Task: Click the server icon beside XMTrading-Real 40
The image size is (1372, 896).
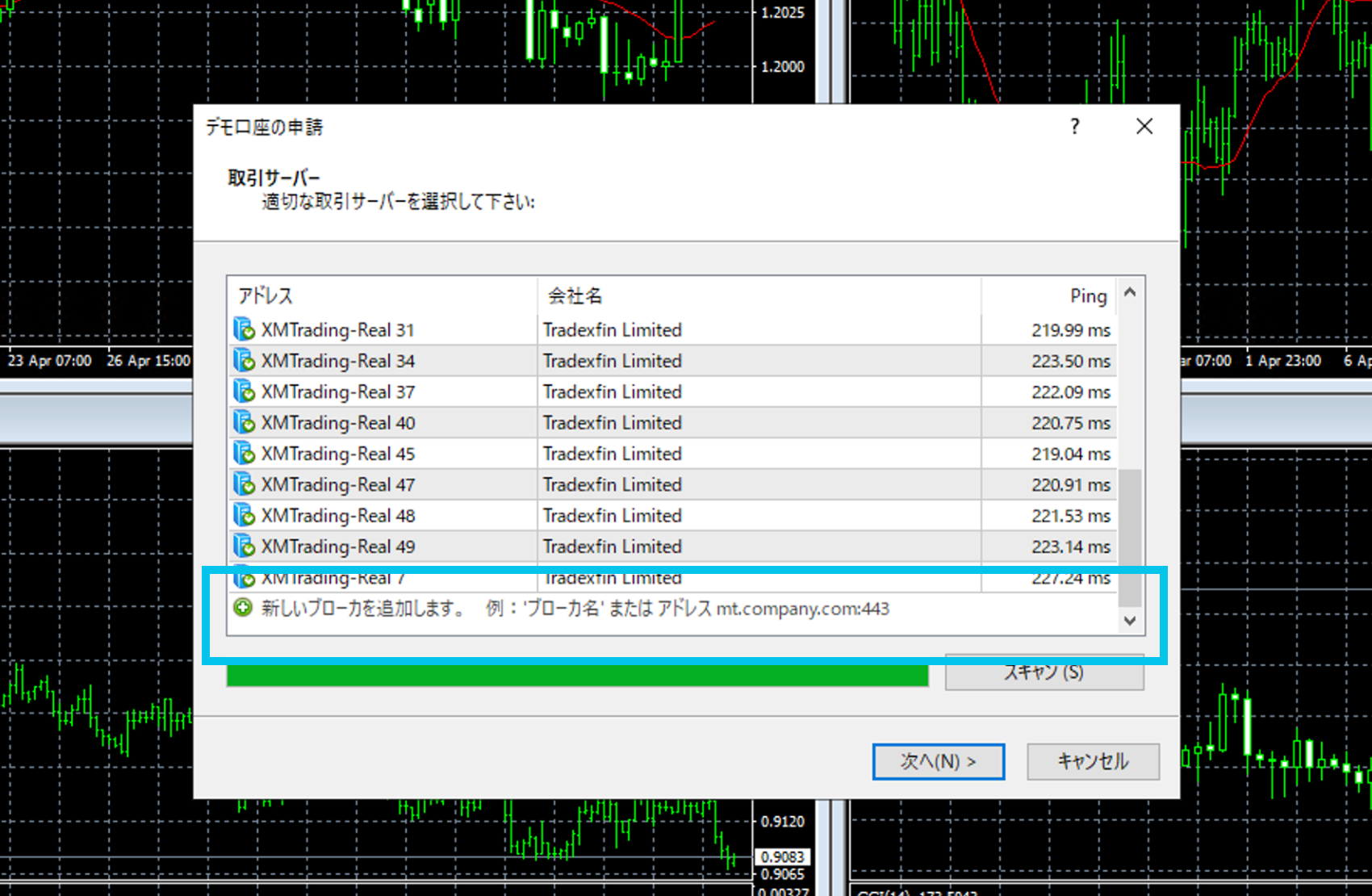Action: [x=244, y=422]
